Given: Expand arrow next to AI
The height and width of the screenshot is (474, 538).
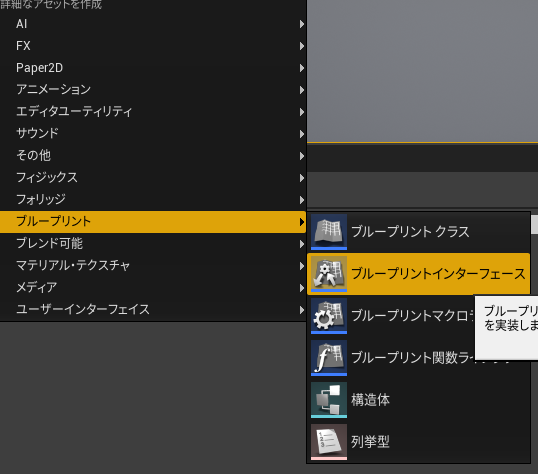Looking at the screenshot, I should [x=302, y=24].
